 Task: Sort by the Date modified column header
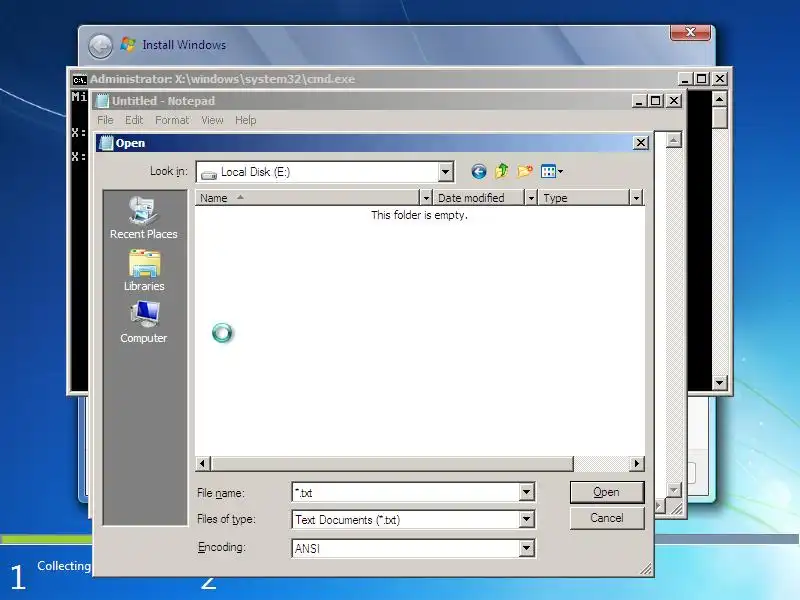479,197
